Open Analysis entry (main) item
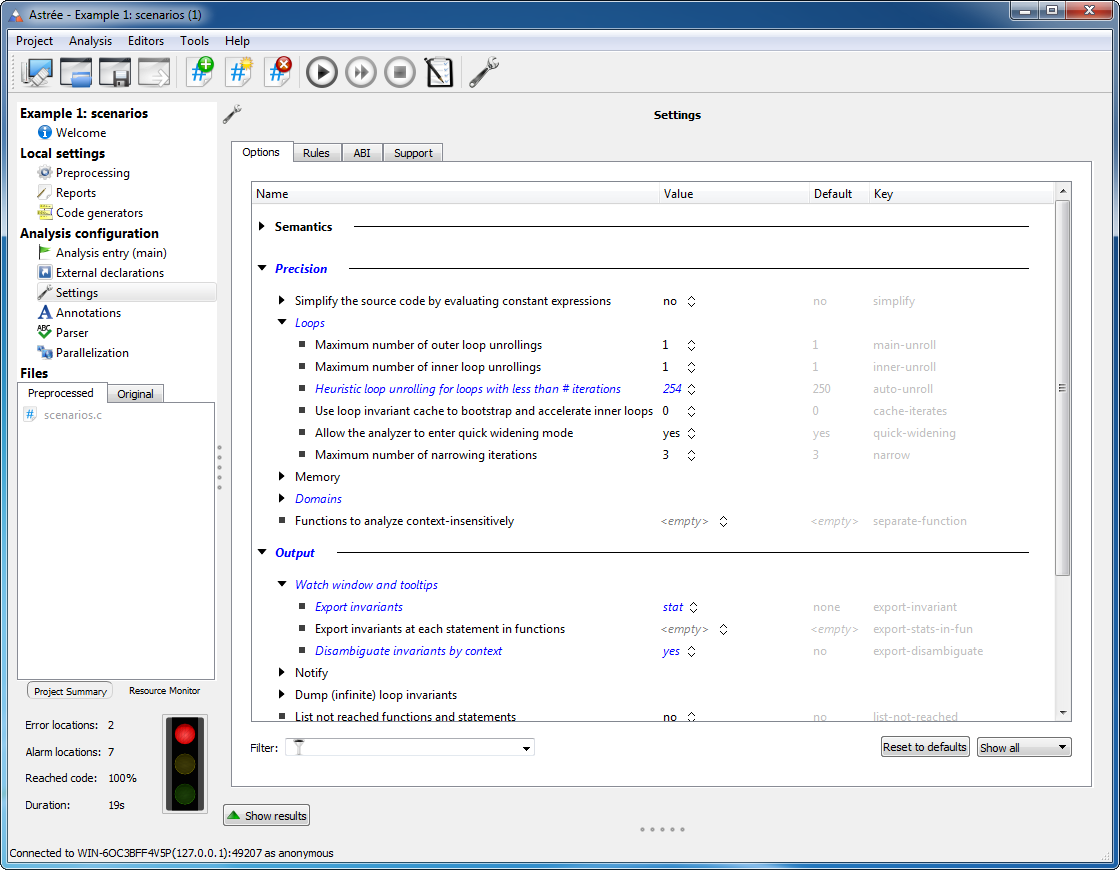This screenshot has width=1120, height=870. (x=111, y=253)
